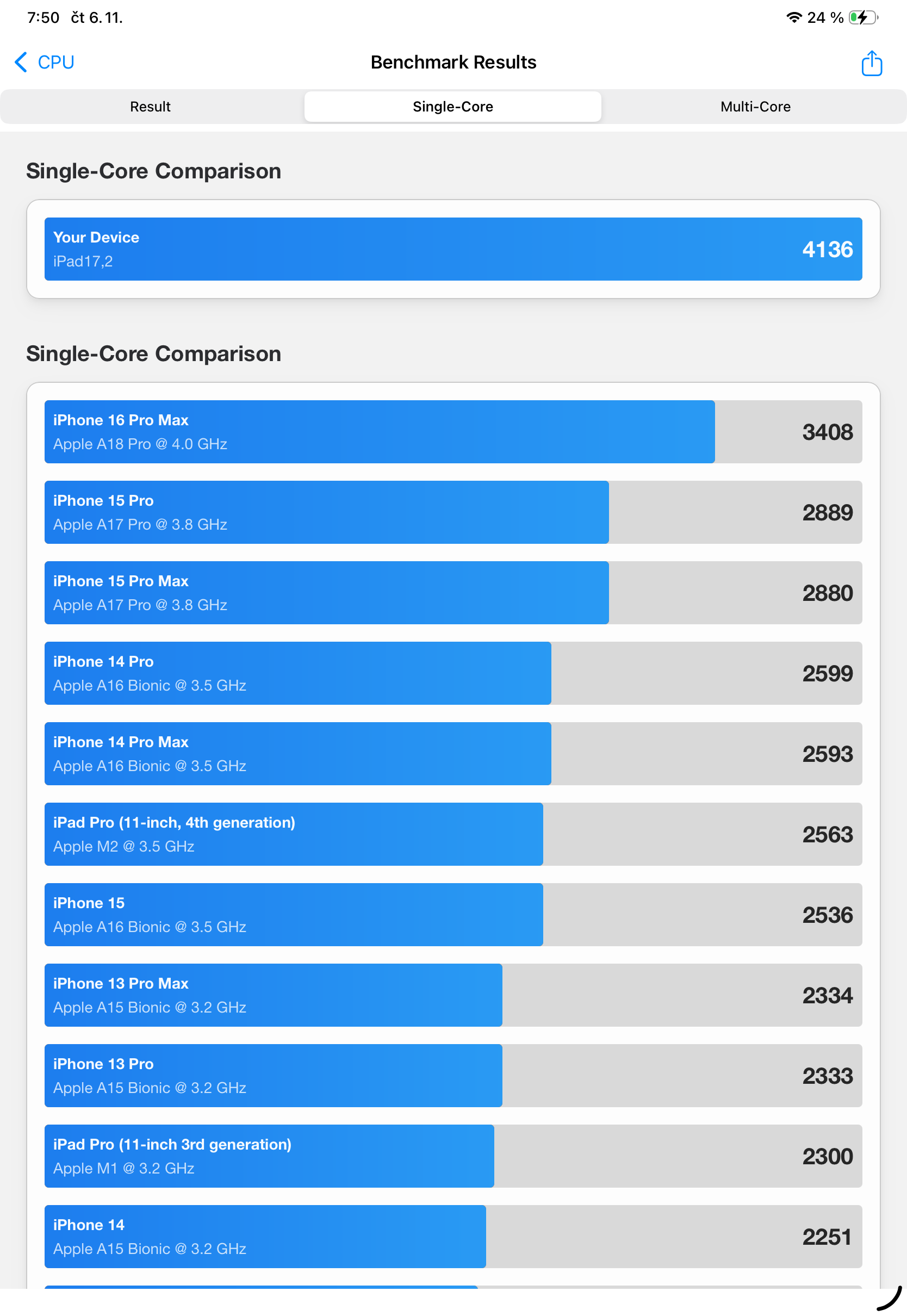The image size is (907, 1316).
Task: Select iPad Pro 11-inch 3rd generation row
Action: [453, 1156]
